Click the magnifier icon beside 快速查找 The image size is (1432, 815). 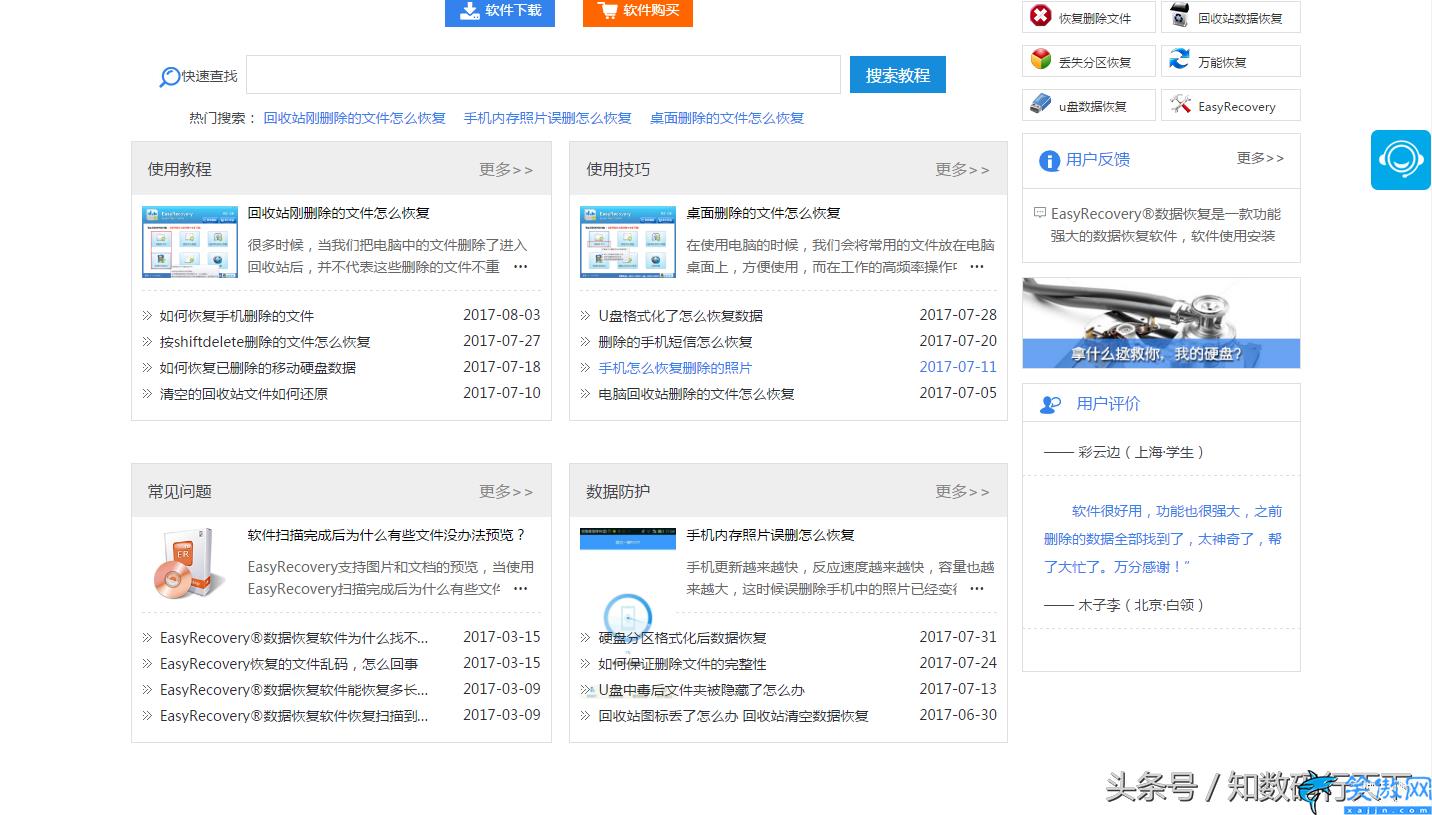coord(170,77)
